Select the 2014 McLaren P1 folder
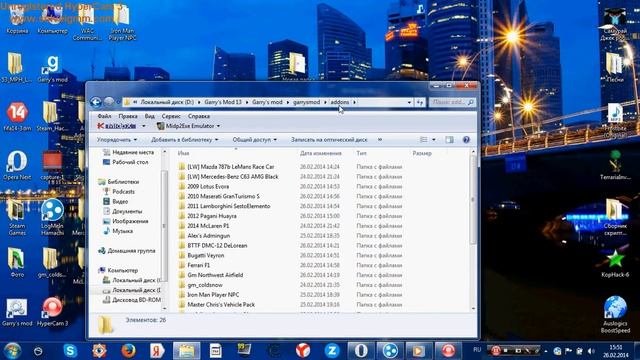Screen dimensions: 640x360 point(208,226)
